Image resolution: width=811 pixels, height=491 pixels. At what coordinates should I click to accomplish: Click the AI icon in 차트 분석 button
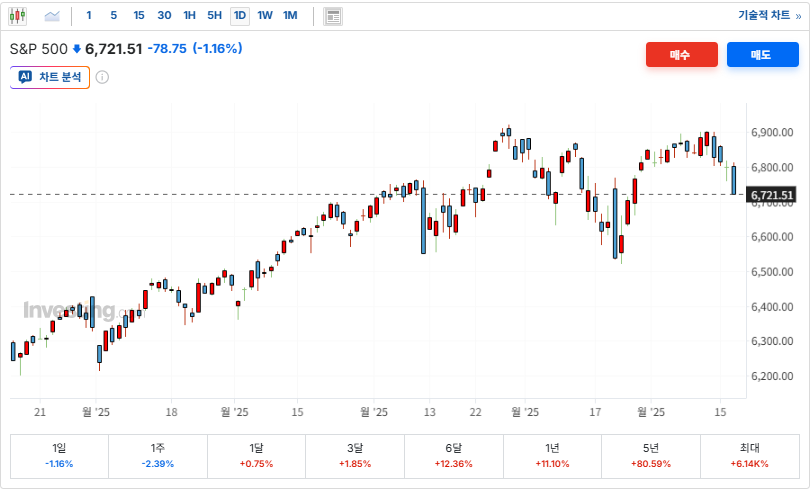[25, 77]
